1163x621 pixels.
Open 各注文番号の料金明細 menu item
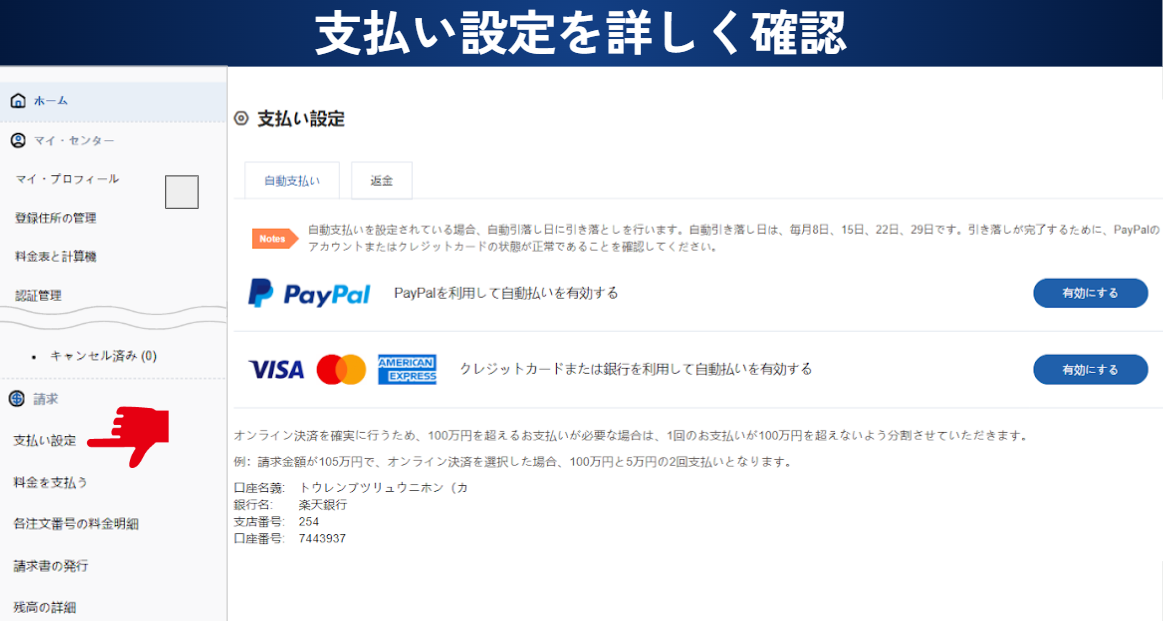click(76, 524)
